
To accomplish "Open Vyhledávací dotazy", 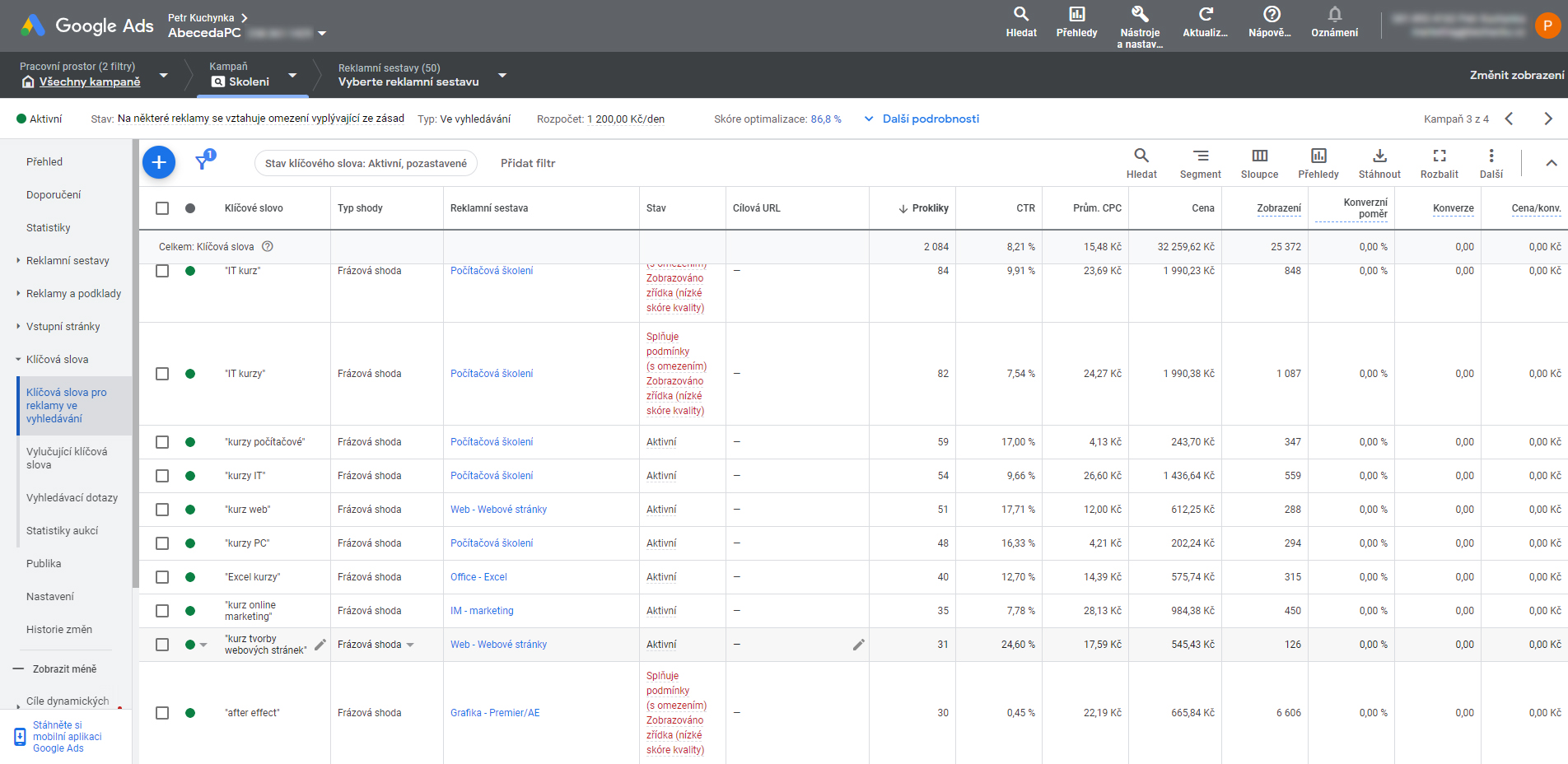I will pos(72,498).
